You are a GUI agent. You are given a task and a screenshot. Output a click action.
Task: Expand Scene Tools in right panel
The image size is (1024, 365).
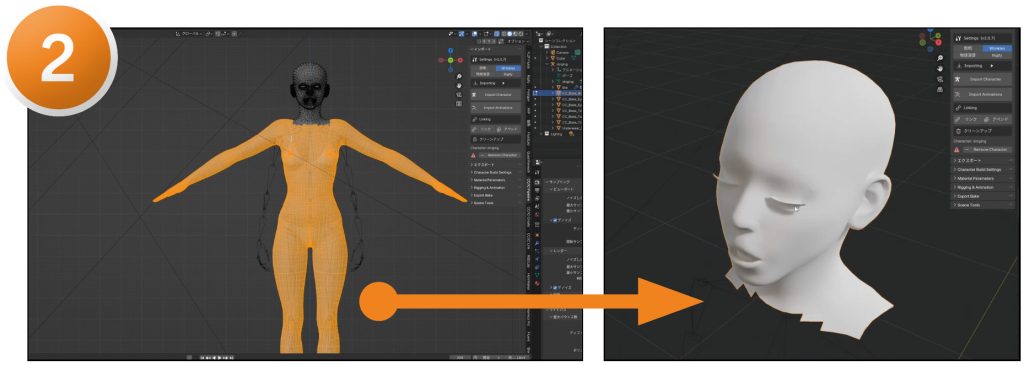coord(983,205)
